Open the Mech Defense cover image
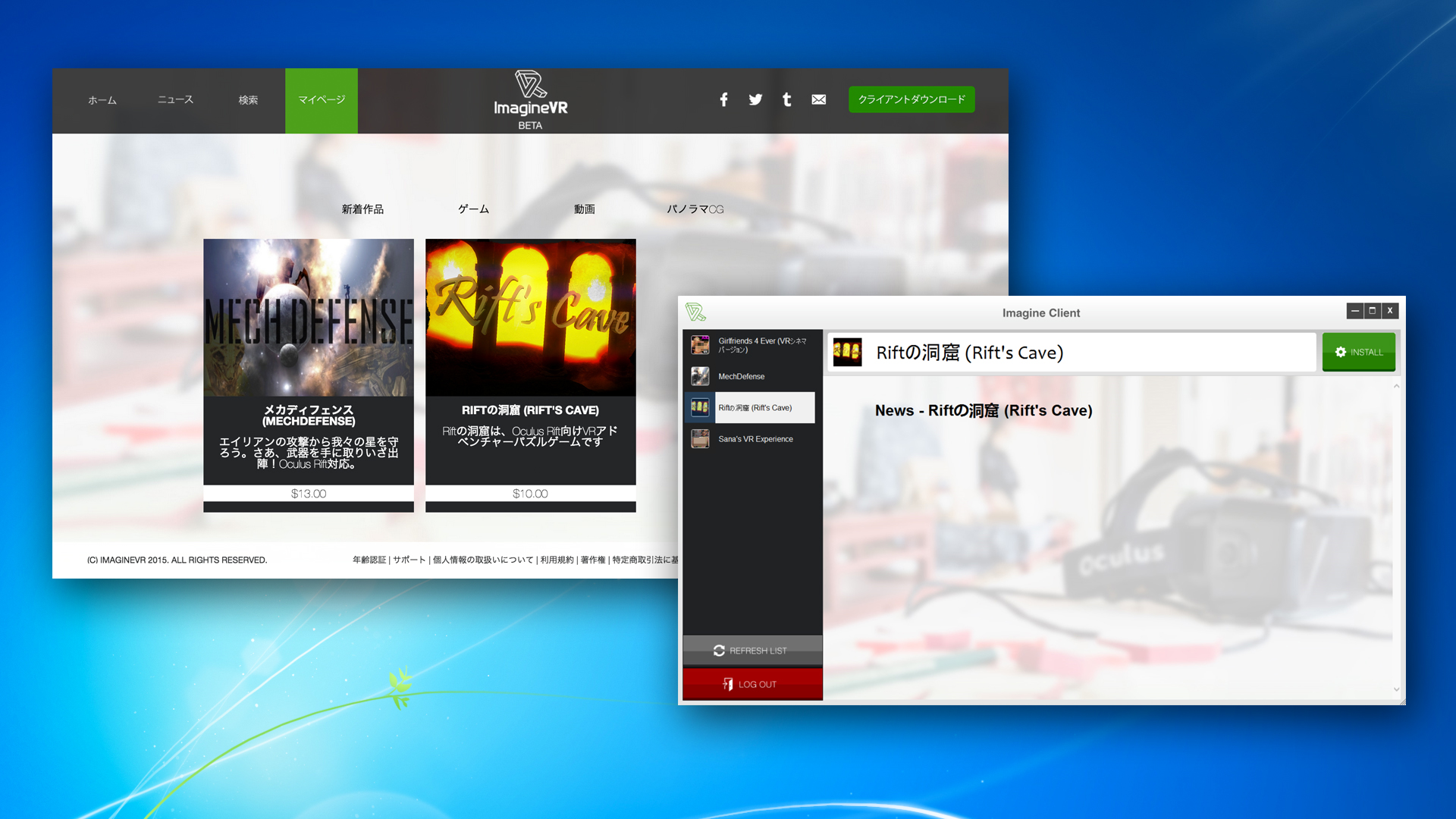Viewport: 1456px width, 819px height. click(309, 318)
